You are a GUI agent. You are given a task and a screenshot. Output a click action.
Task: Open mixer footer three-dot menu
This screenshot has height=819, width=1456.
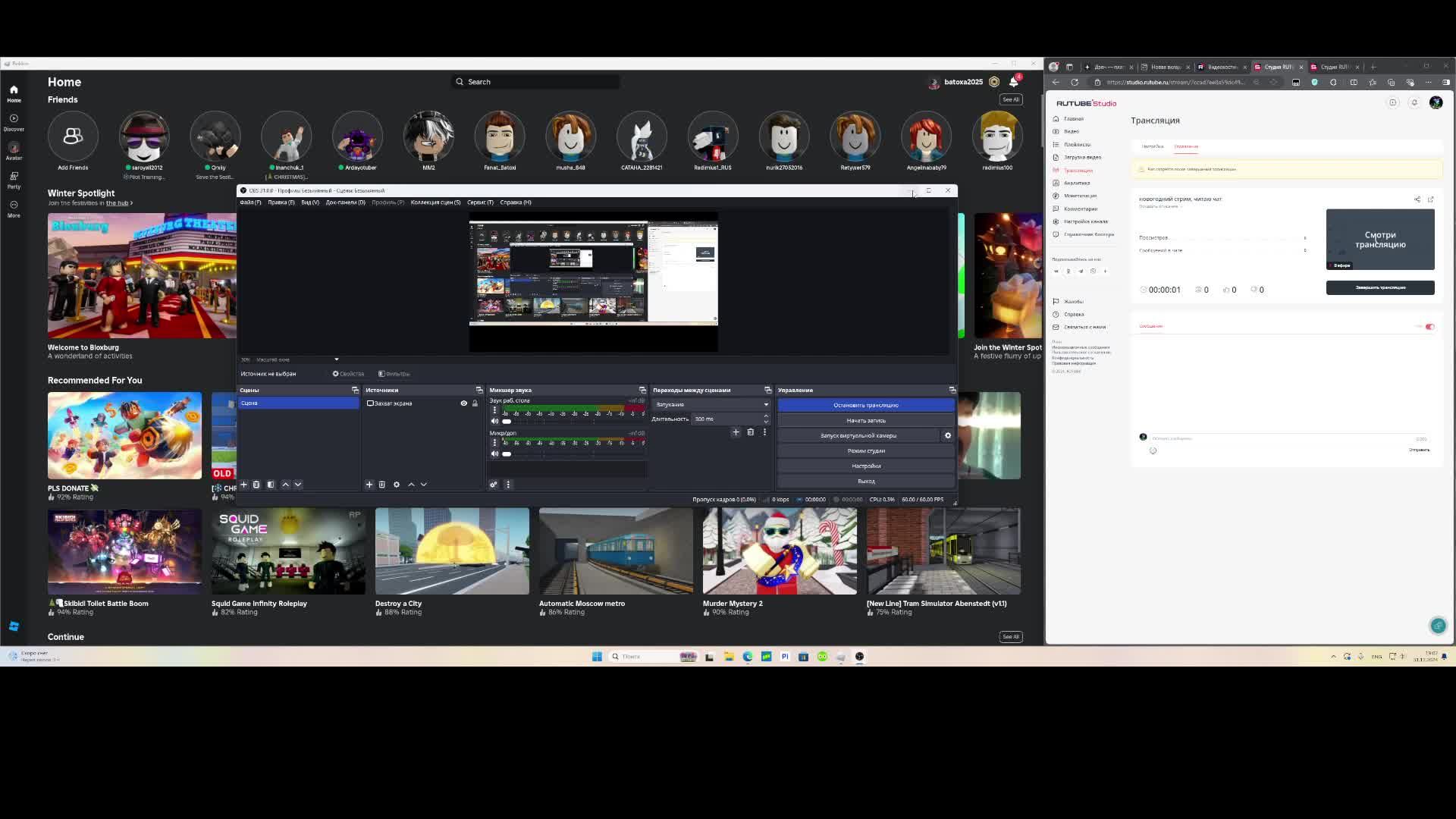click(x=508, y=485)
